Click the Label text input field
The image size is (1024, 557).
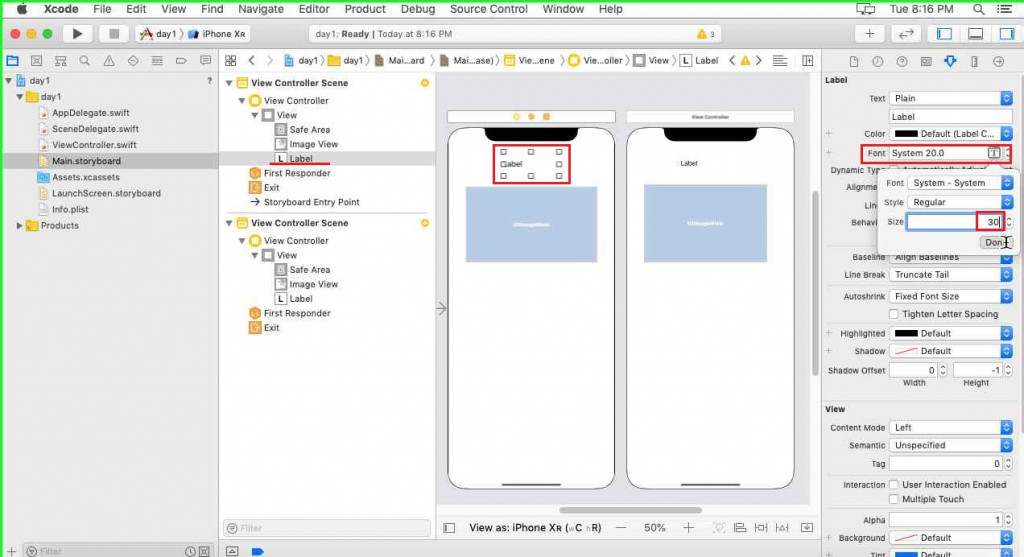(x=951, y=117)
